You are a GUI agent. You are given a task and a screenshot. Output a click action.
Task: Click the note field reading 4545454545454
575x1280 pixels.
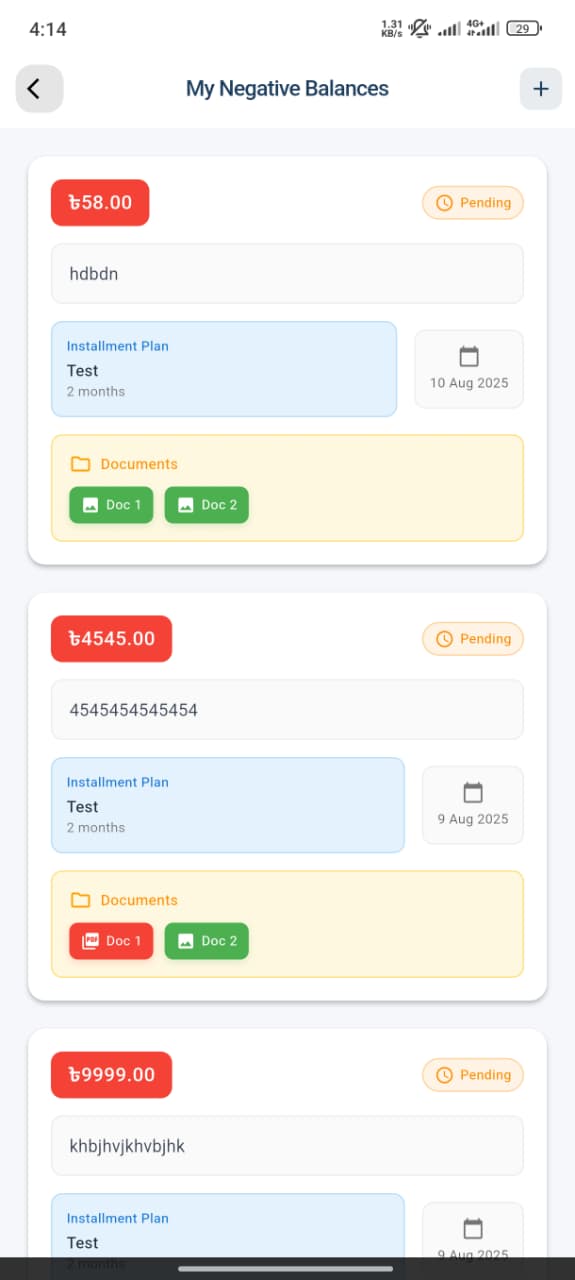tap(287, 710)
